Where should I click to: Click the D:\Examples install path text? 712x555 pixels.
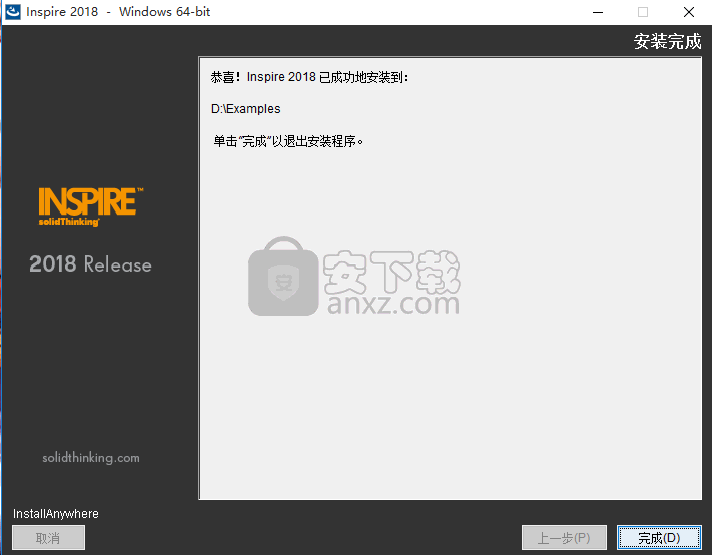pos(246,109)
